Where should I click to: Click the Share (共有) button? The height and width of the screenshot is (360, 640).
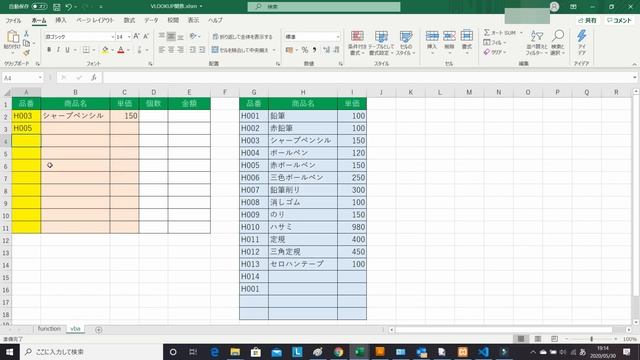(x=587, y=20)
